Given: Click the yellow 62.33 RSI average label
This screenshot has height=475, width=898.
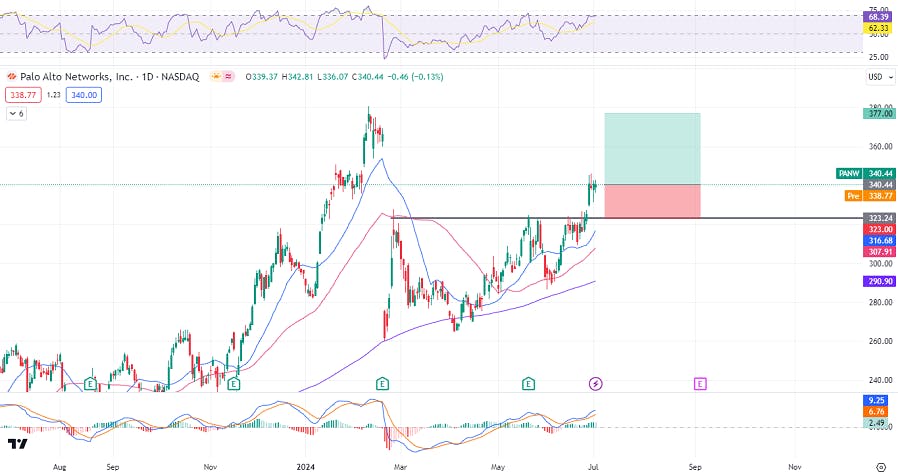Looking at the screenshot, I should (879, 28).
